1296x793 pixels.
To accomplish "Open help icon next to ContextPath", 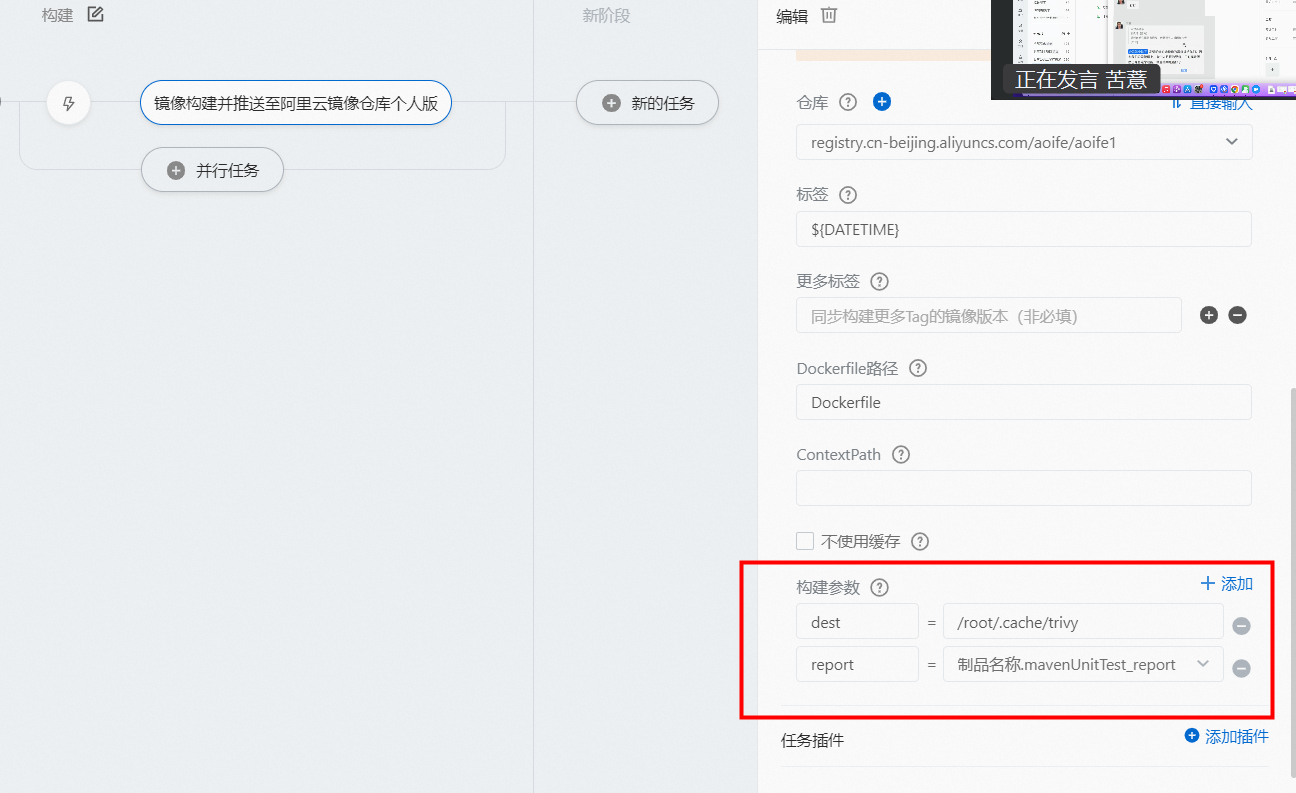I will (x=900, y=454).
